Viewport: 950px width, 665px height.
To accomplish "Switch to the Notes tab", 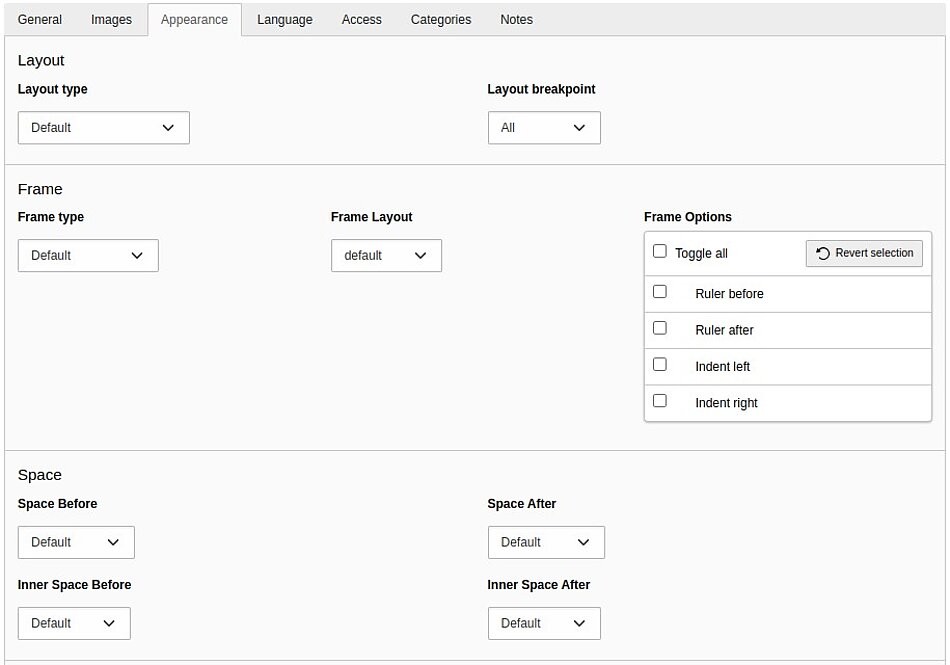I will [516, 20].
